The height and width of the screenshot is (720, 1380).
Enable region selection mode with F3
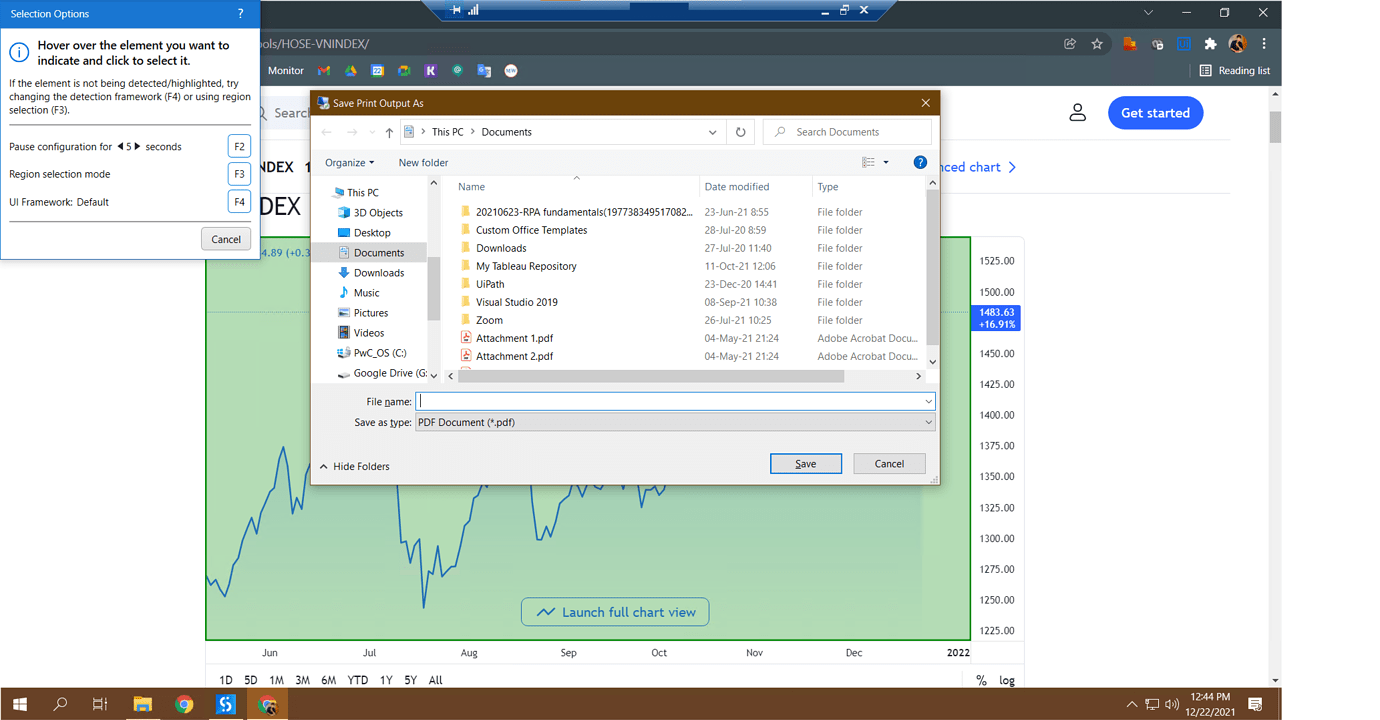click(x=239, y=173)
